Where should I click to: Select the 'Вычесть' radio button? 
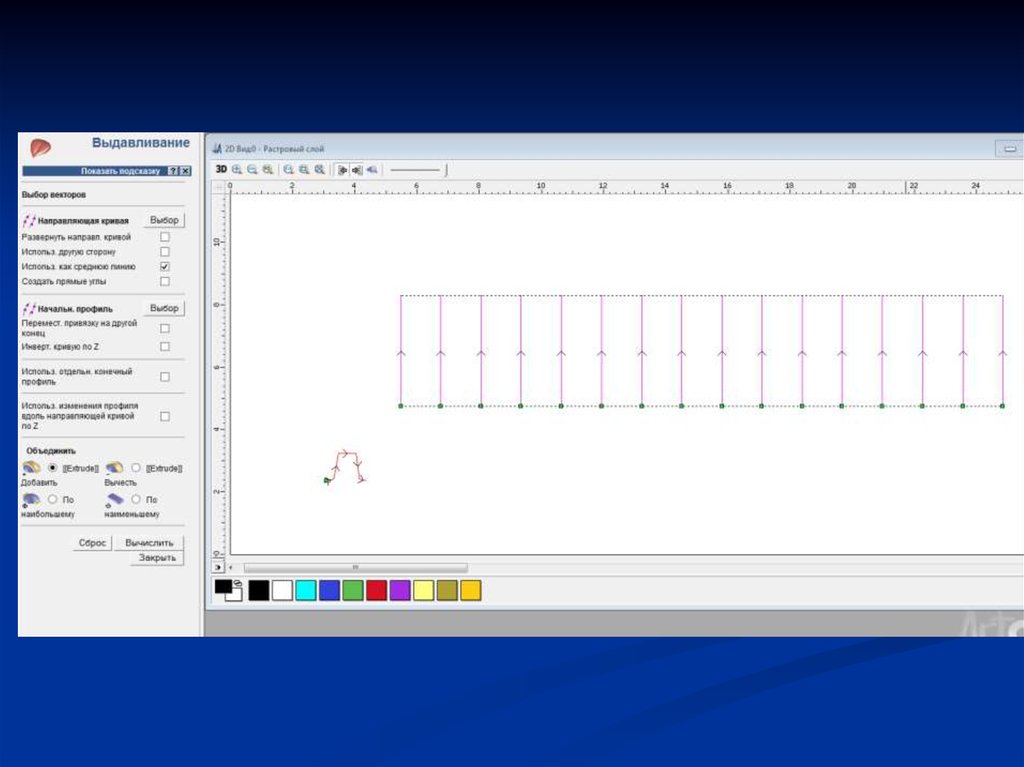click(x=136, y=467)
